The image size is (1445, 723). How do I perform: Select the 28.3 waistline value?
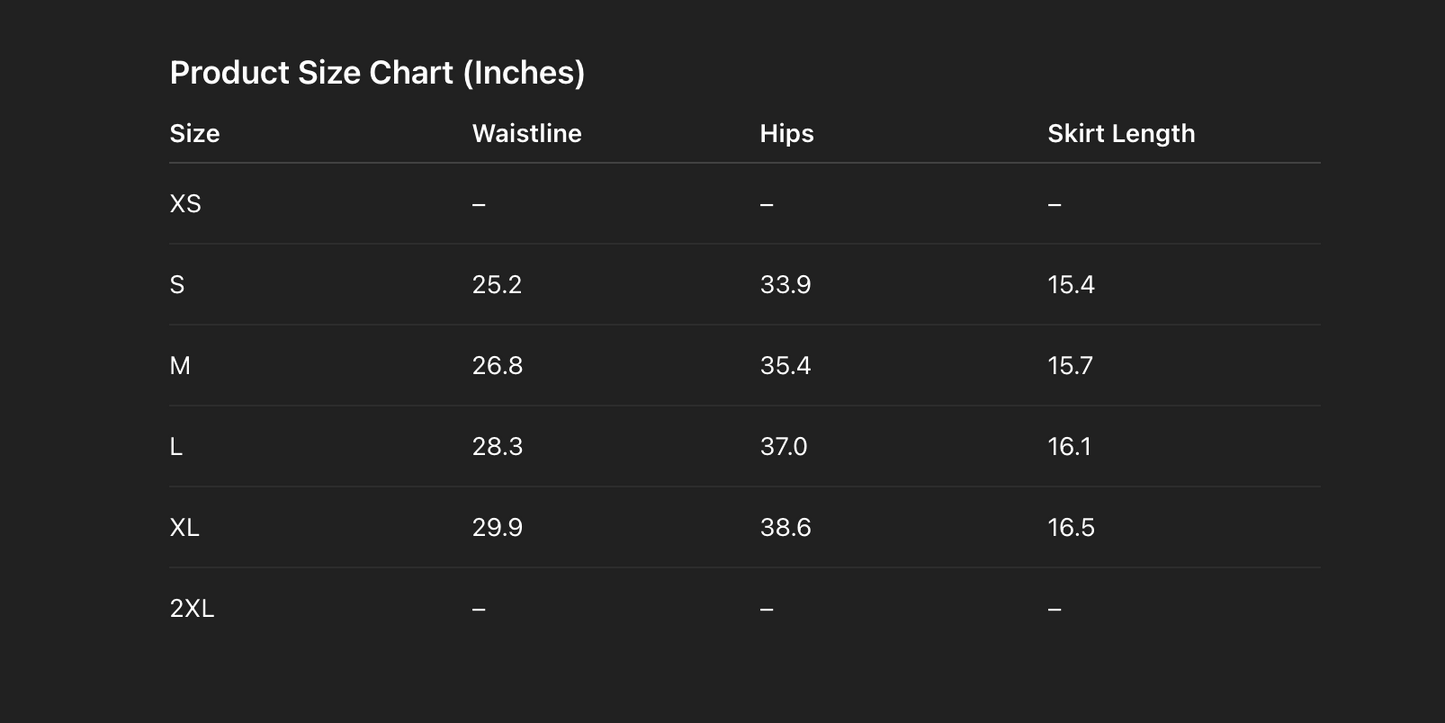[x=497, y=447]
